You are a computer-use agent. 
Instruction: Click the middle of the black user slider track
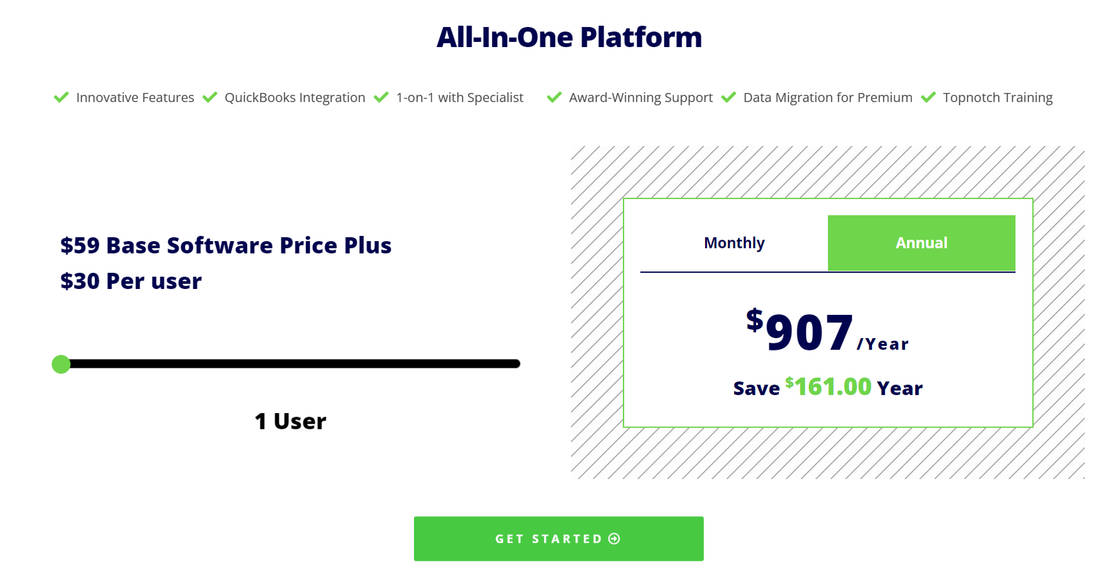(x=290, y=364)
